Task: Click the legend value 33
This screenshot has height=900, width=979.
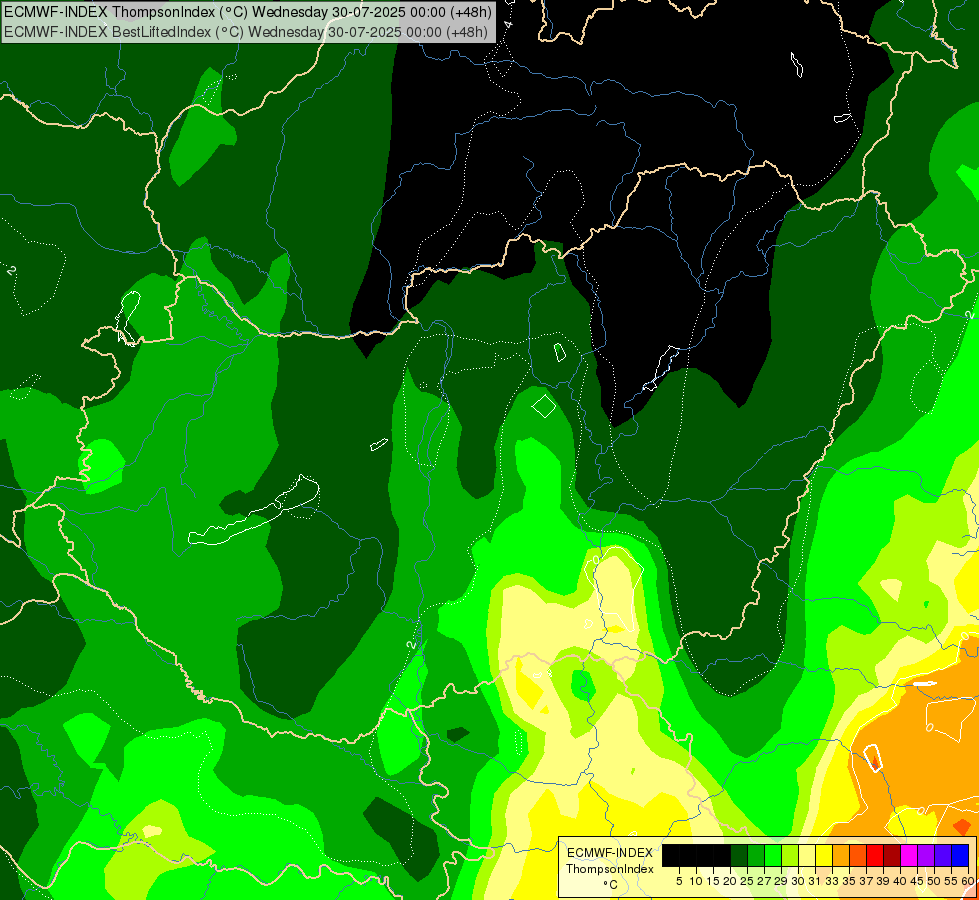Action: pos(832,881)
